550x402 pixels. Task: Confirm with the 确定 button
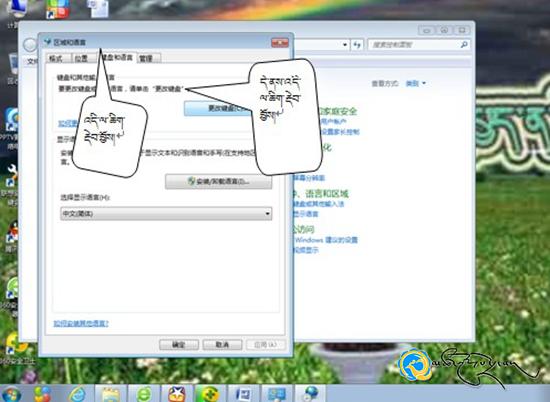[179, 344]
